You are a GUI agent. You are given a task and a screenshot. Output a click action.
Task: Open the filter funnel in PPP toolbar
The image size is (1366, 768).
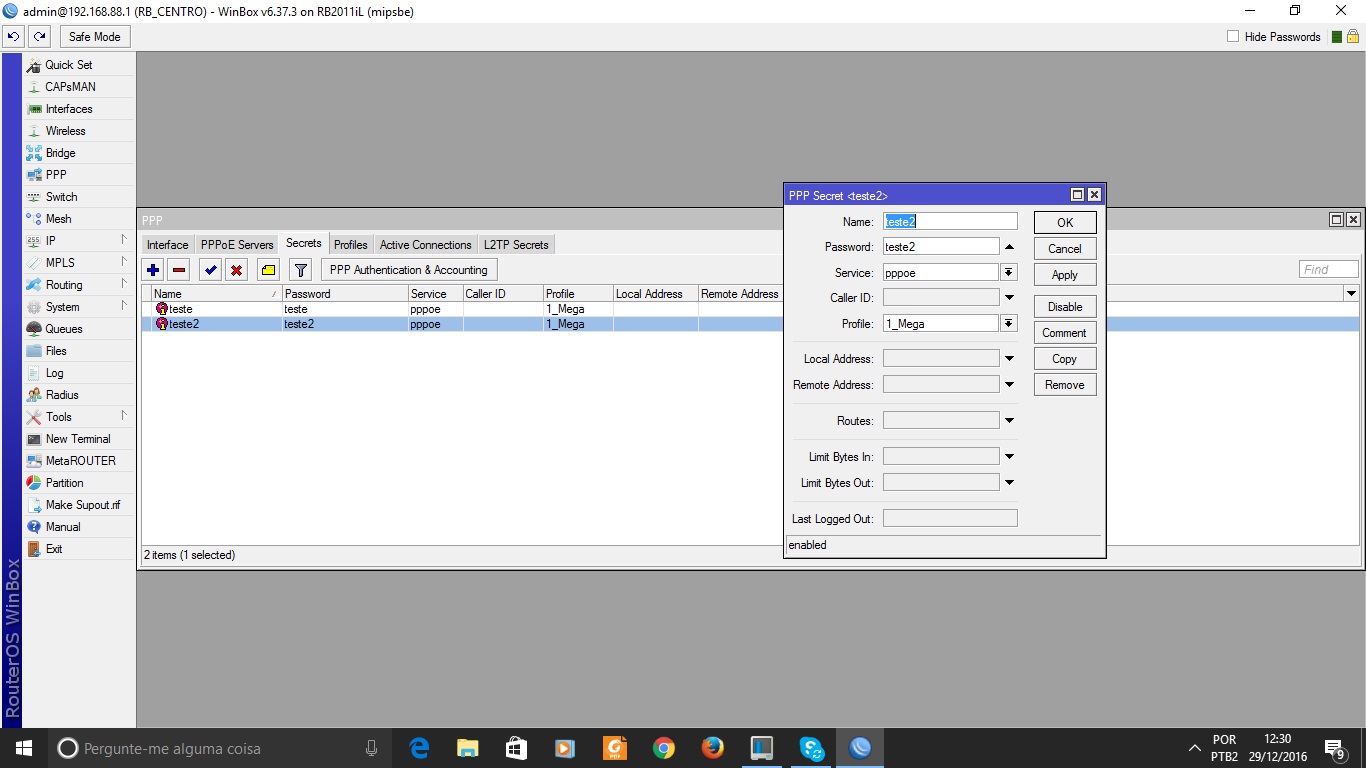pos(300,270)
